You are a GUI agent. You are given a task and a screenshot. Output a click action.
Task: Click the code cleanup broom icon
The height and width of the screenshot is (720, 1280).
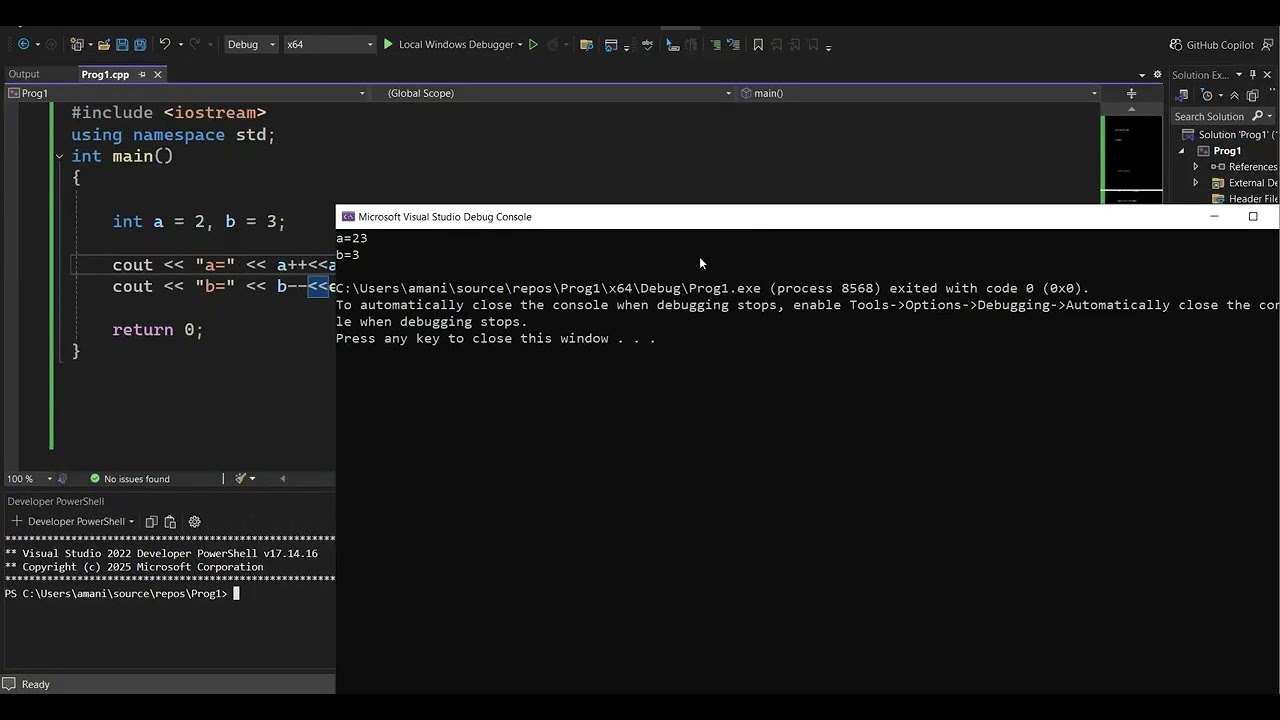click(x=240, y=478)
